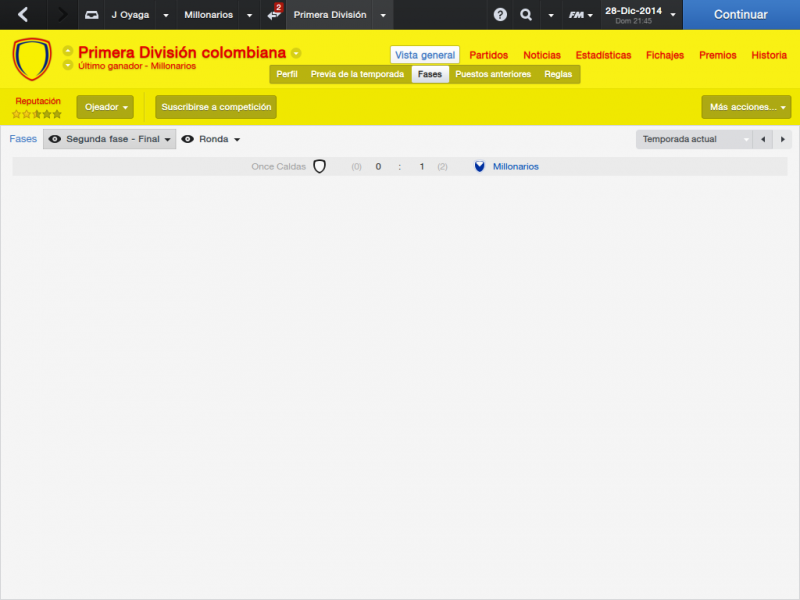Click the up arrow circle beside competition title
The width and height of the screenshot is (800, 600).
[x=68, y=51]
